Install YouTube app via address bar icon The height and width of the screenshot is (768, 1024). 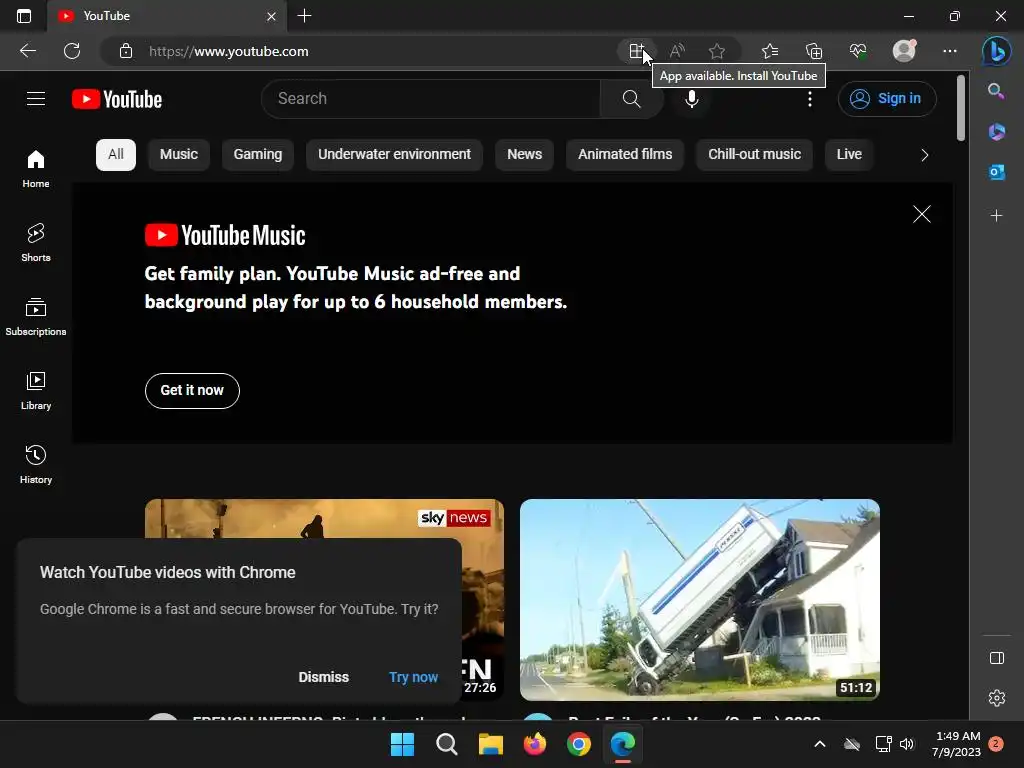(637, 51)
